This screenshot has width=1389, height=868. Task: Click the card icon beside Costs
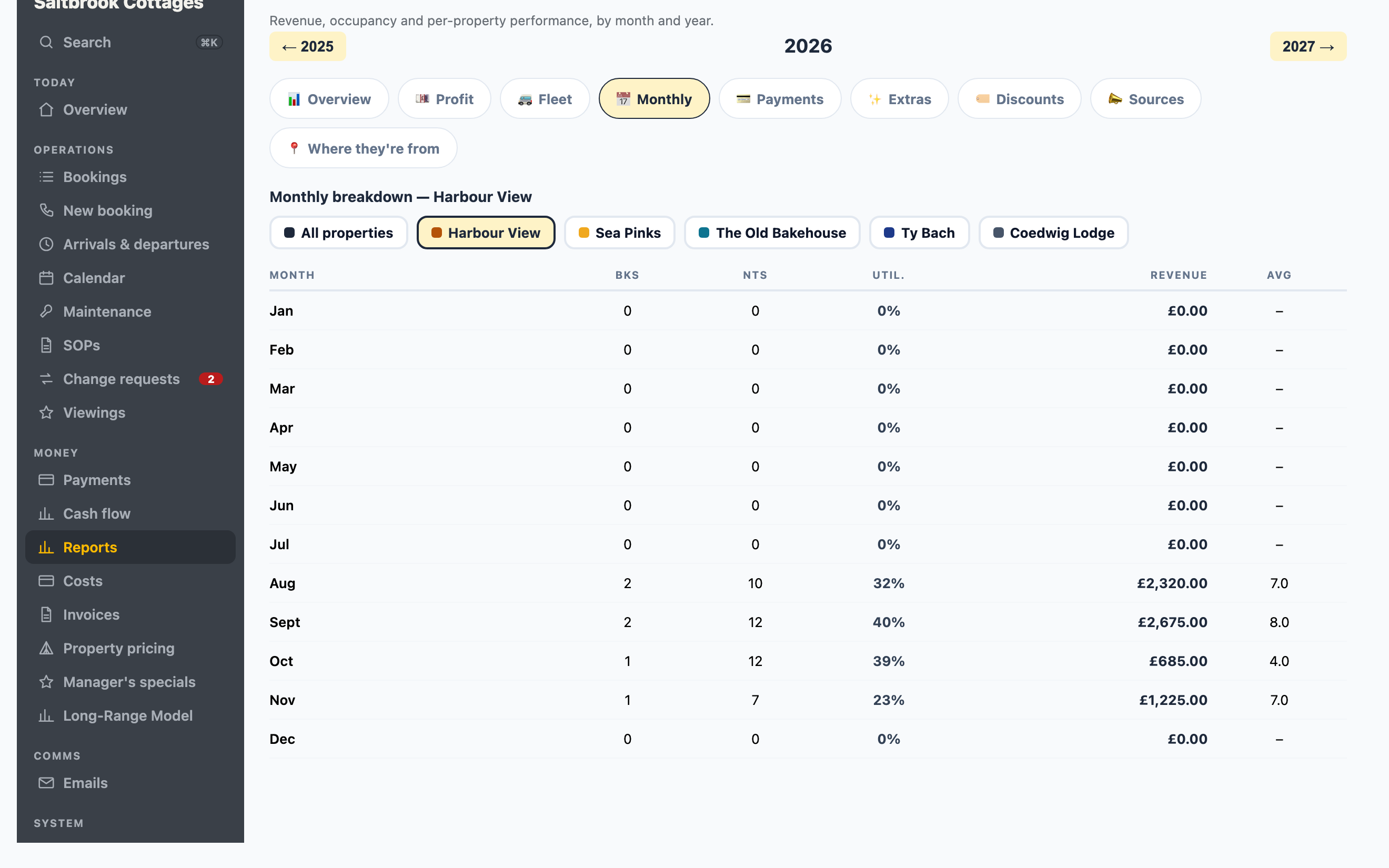pos(46,581)
